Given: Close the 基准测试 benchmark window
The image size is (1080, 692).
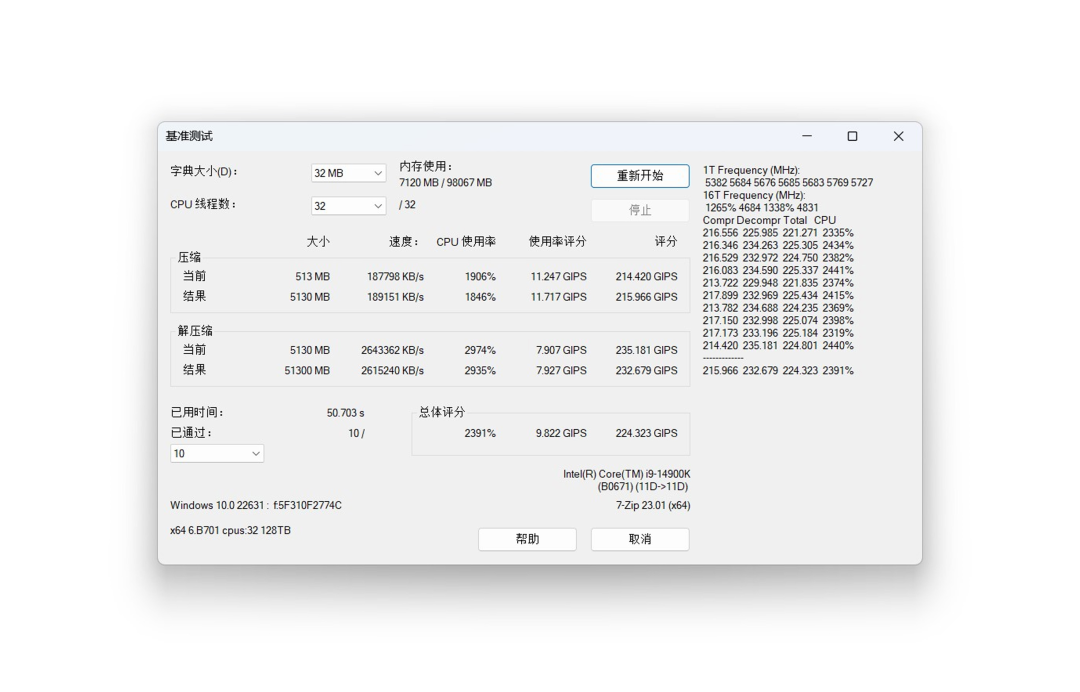Looking at the screenshot, I should (898, 136).
